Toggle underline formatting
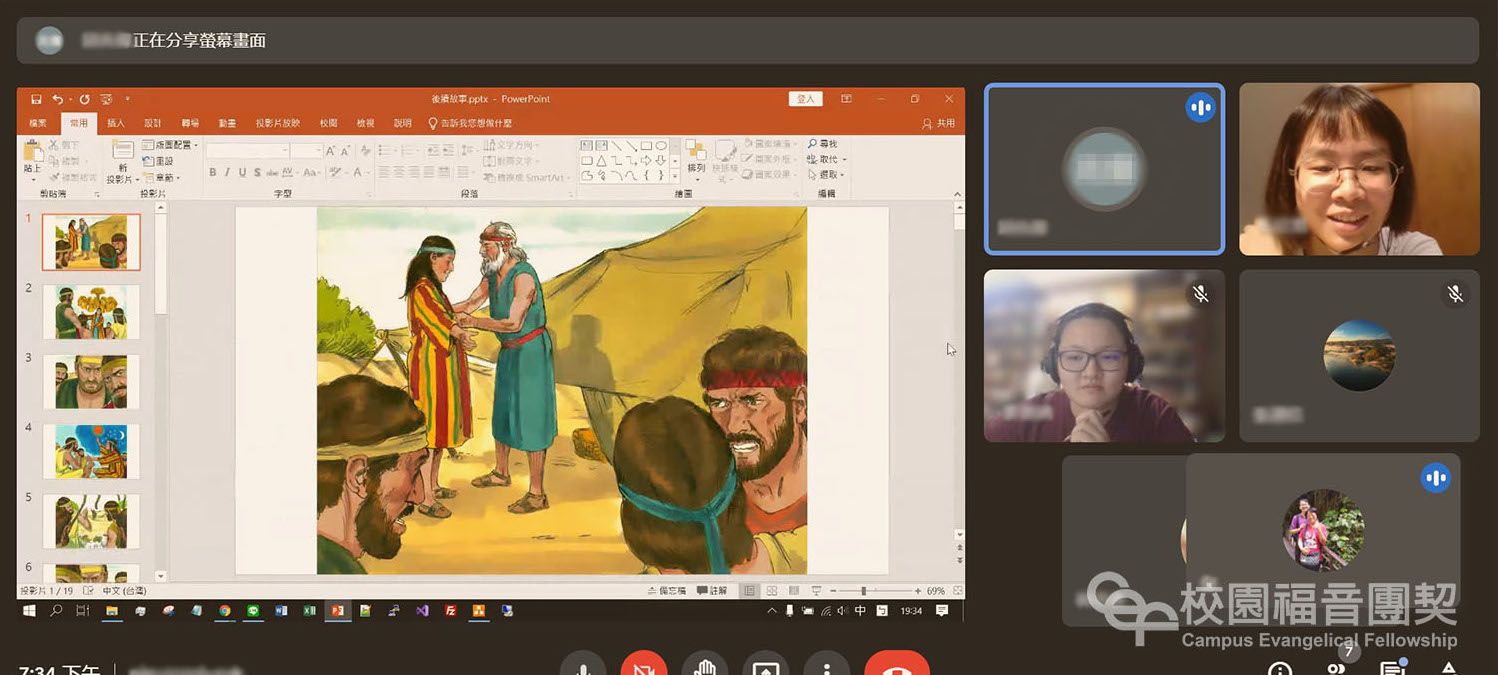1498x675 pixels. (x=242, y=173)
